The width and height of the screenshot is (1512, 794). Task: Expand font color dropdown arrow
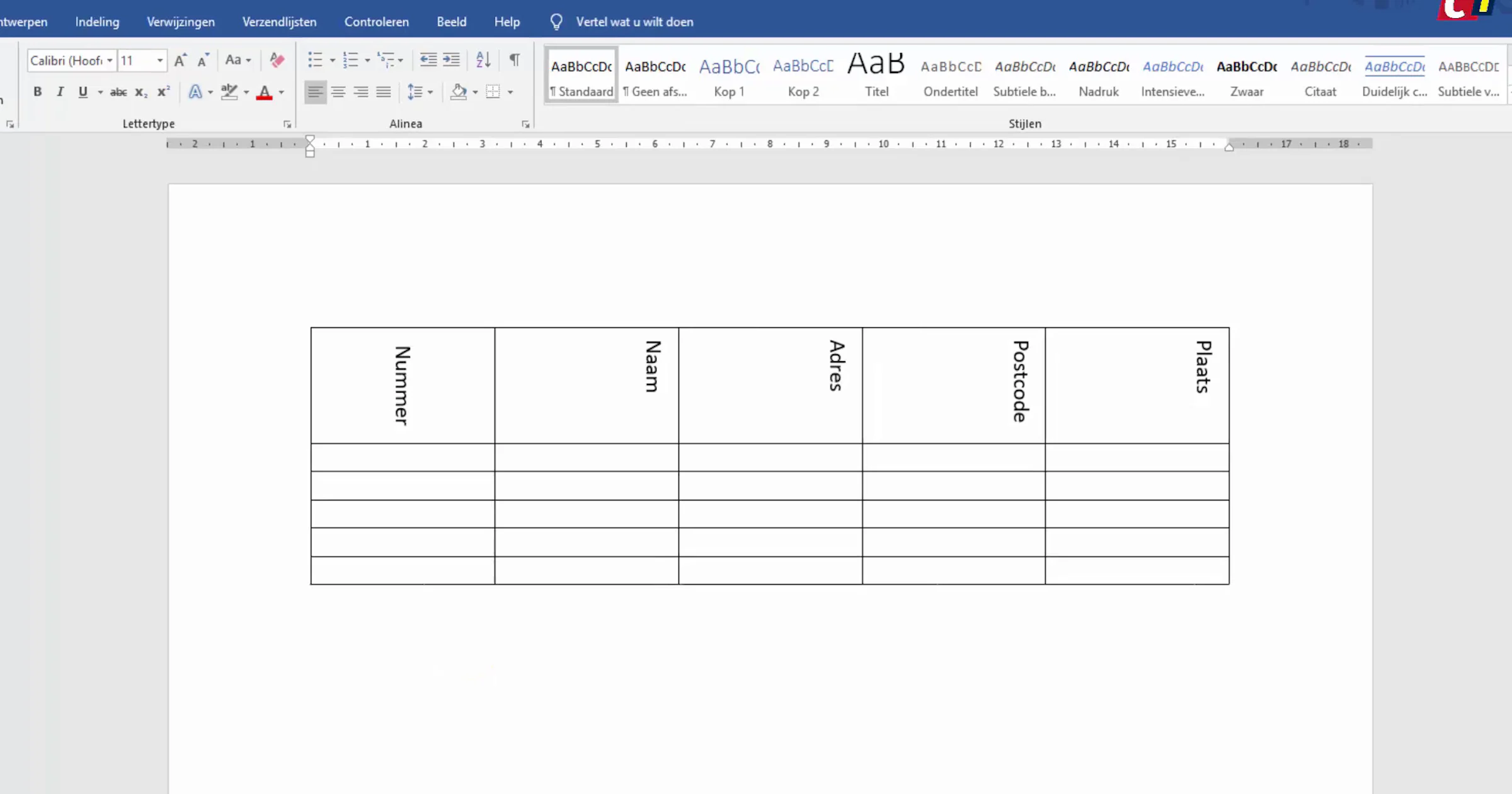pos(282,92)
